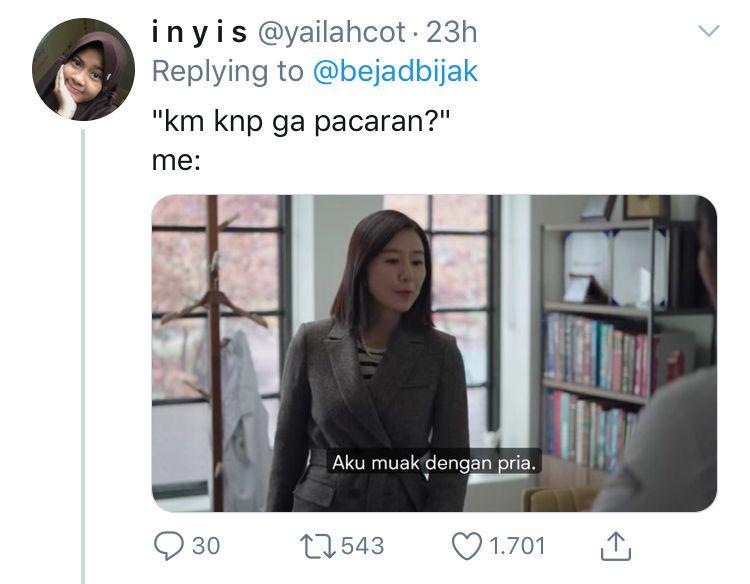Viewport: 750px width, 584px height.
Task: Click the "Replying to" label
Action: [228, 72]
